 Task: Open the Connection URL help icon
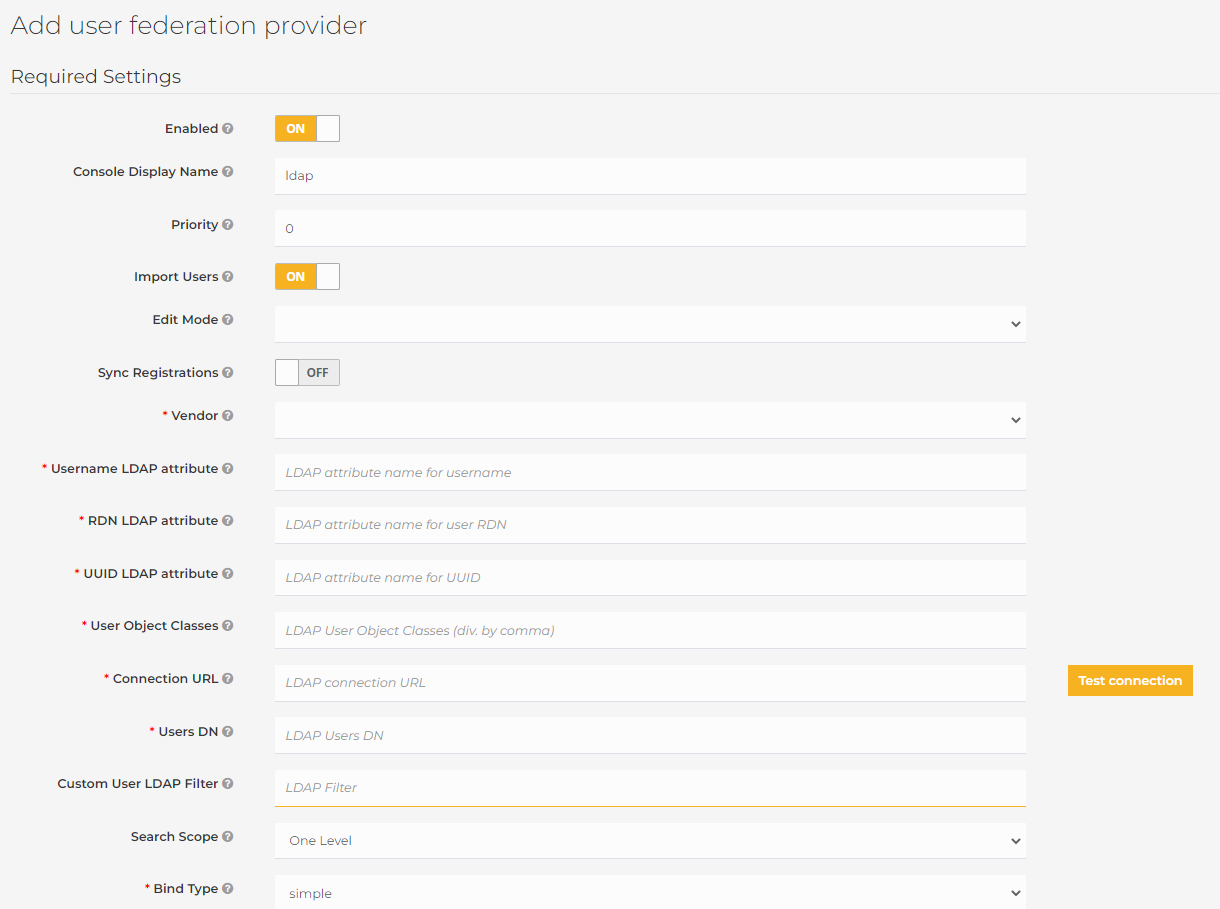coord(228,678)
